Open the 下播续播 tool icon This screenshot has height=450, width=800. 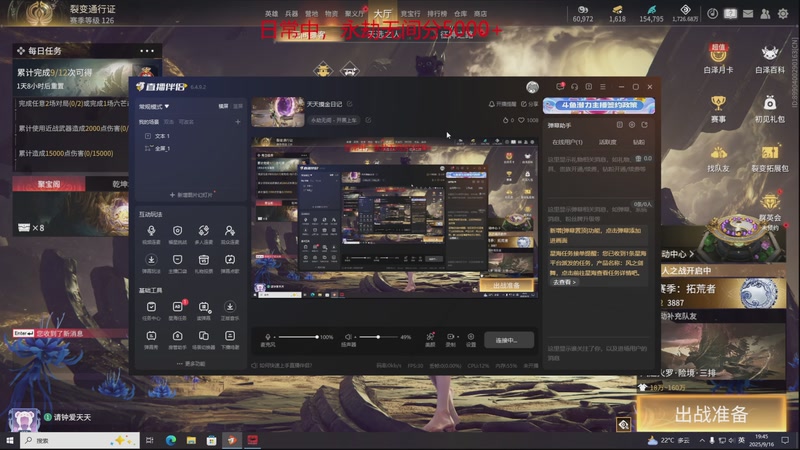[x=230, y=336]
